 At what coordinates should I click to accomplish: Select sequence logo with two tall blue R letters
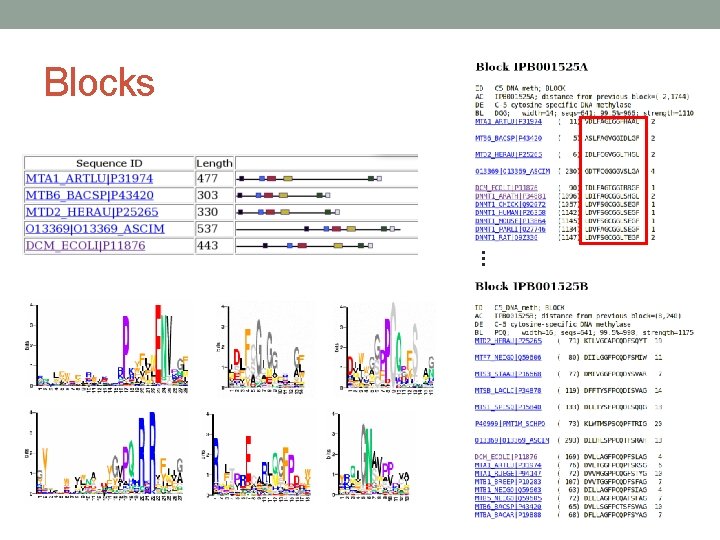coord(107,456)
